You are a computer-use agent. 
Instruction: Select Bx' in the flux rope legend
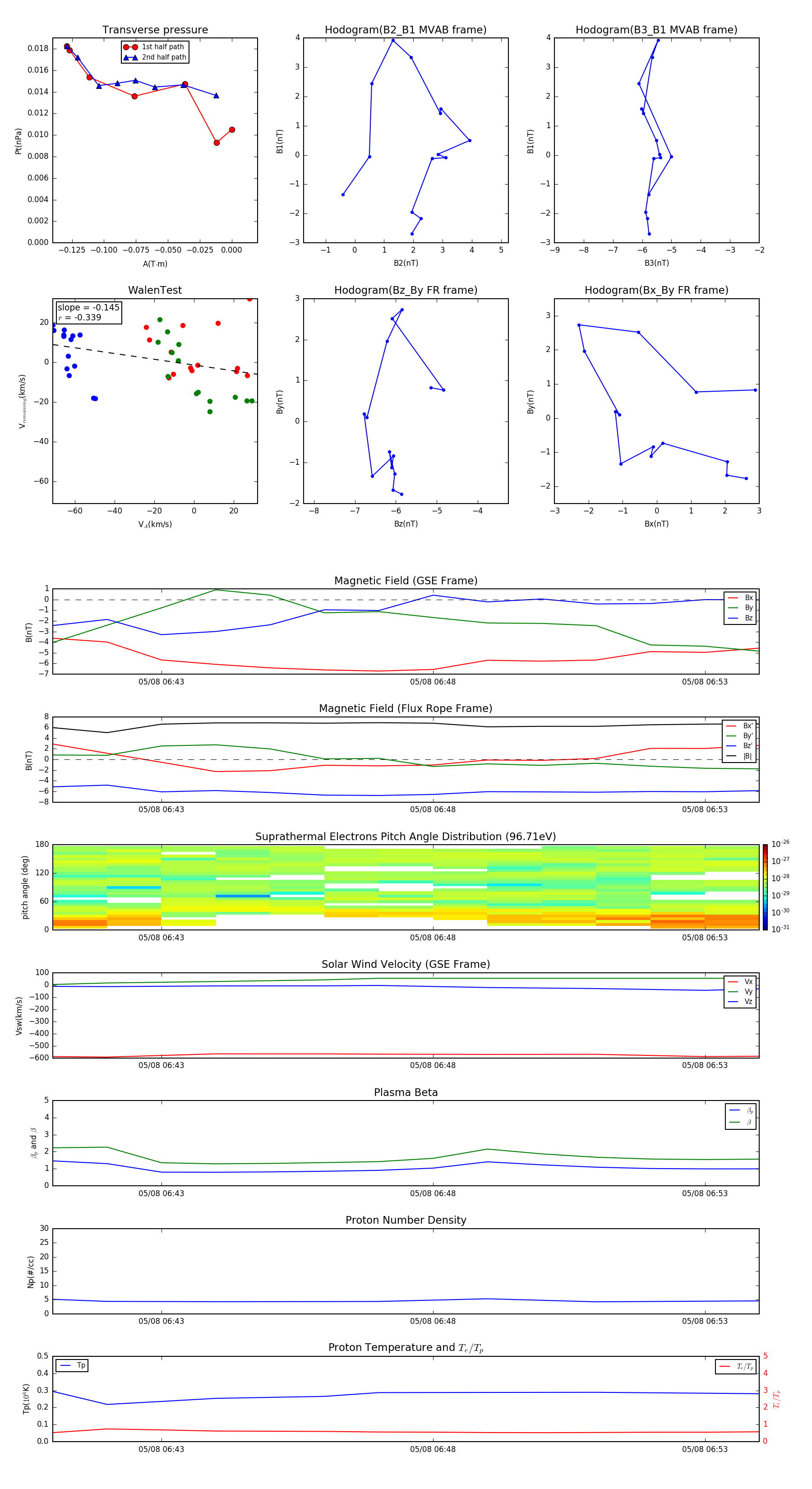click(x=740, y=726)
